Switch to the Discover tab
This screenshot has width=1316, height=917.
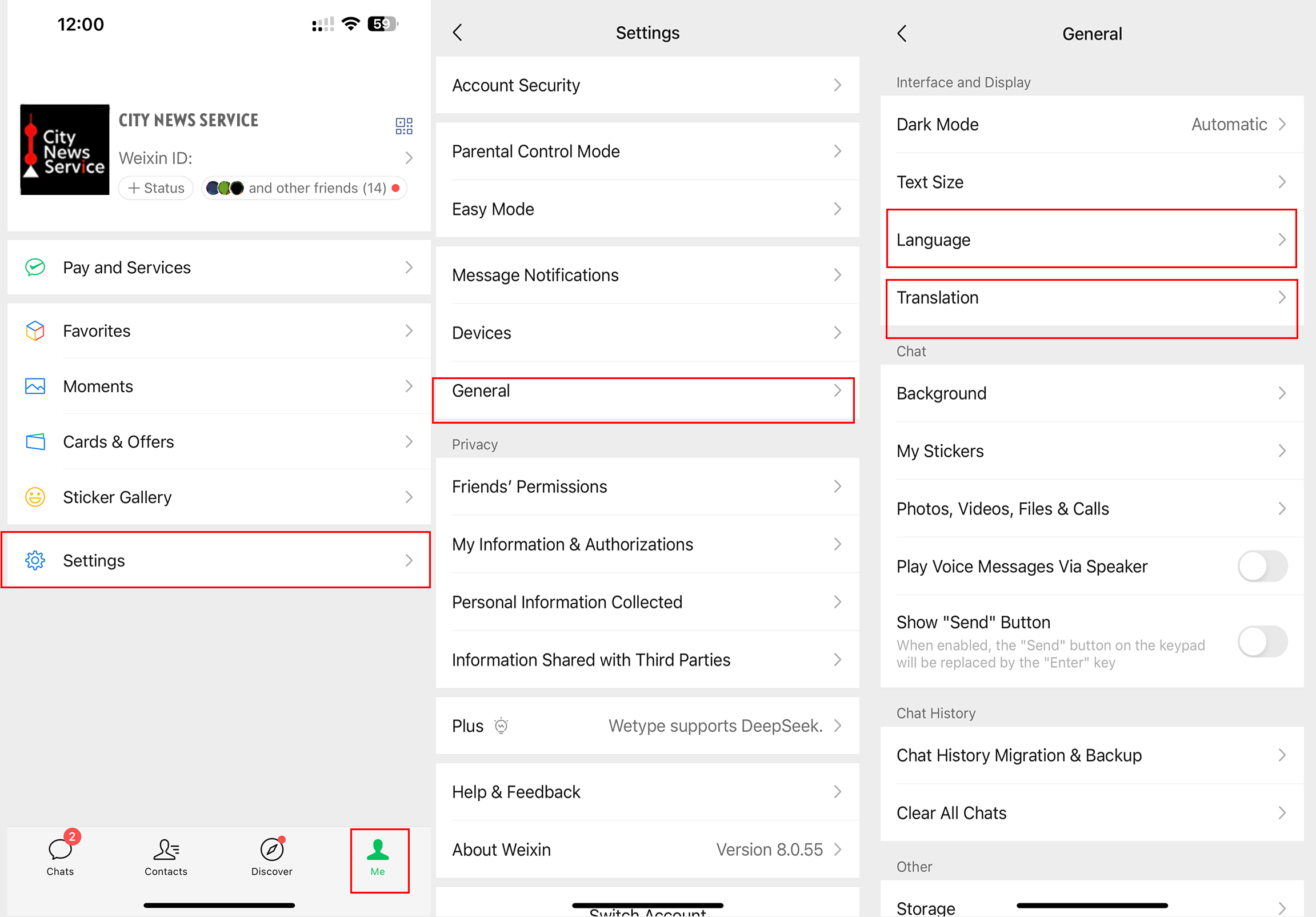click(x=271, y=858)
